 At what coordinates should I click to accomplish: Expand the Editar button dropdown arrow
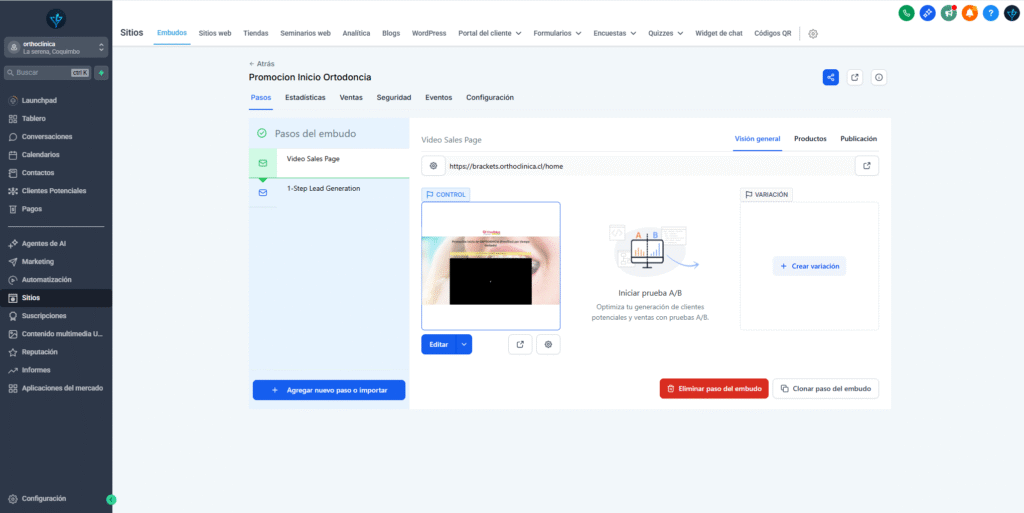tap(463, 344)
